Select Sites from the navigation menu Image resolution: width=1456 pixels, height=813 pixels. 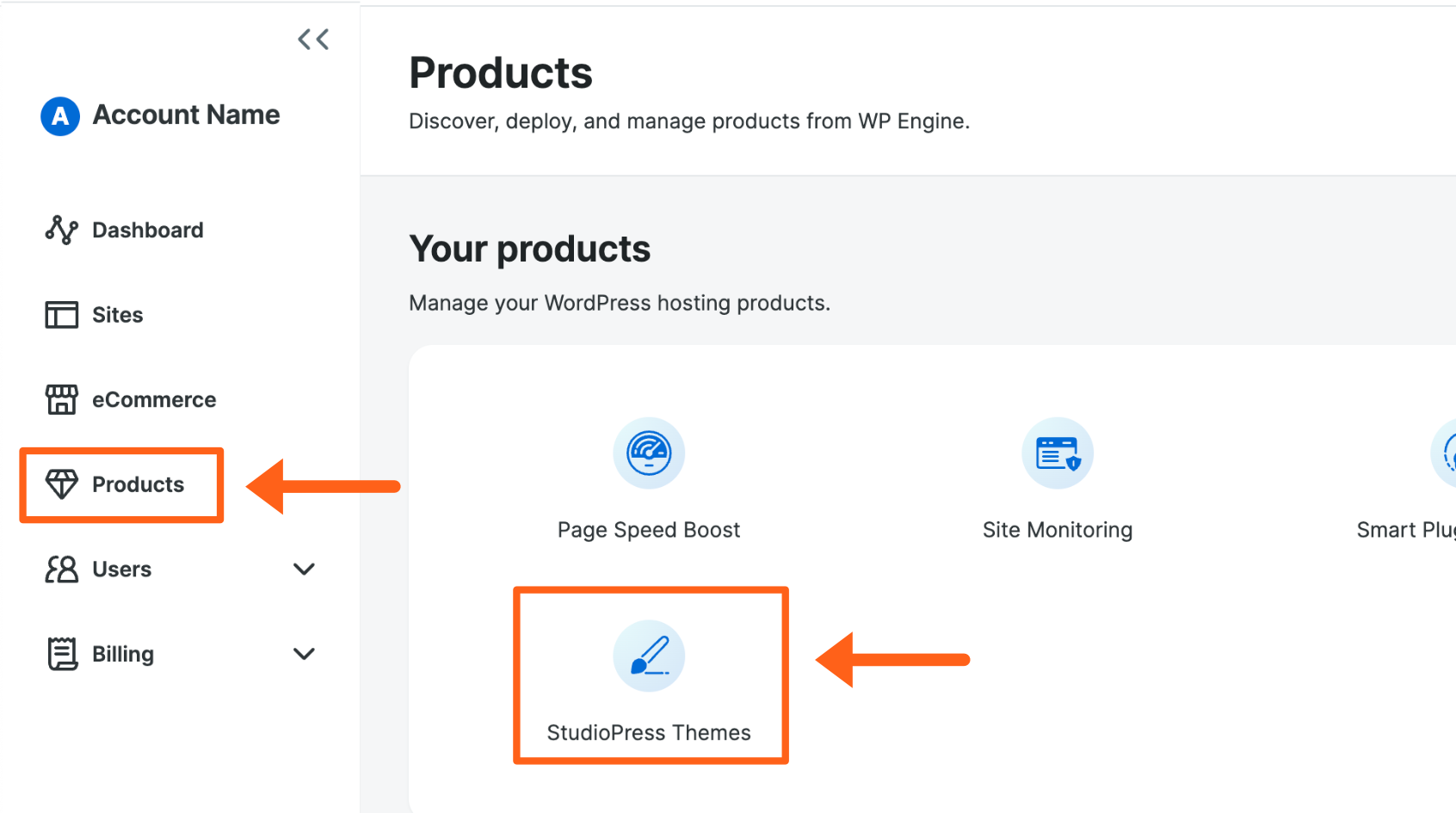point(116,315)
